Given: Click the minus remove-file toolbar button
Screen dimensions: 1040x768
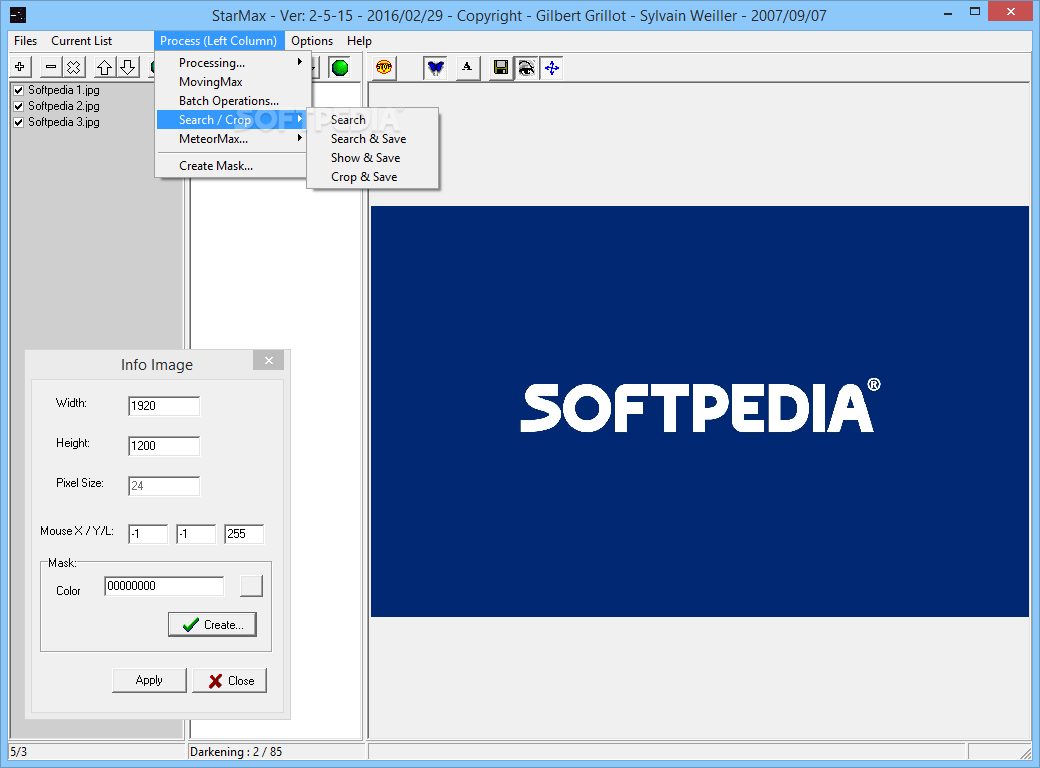Looking at the screenshot, I should coord(51,67).
